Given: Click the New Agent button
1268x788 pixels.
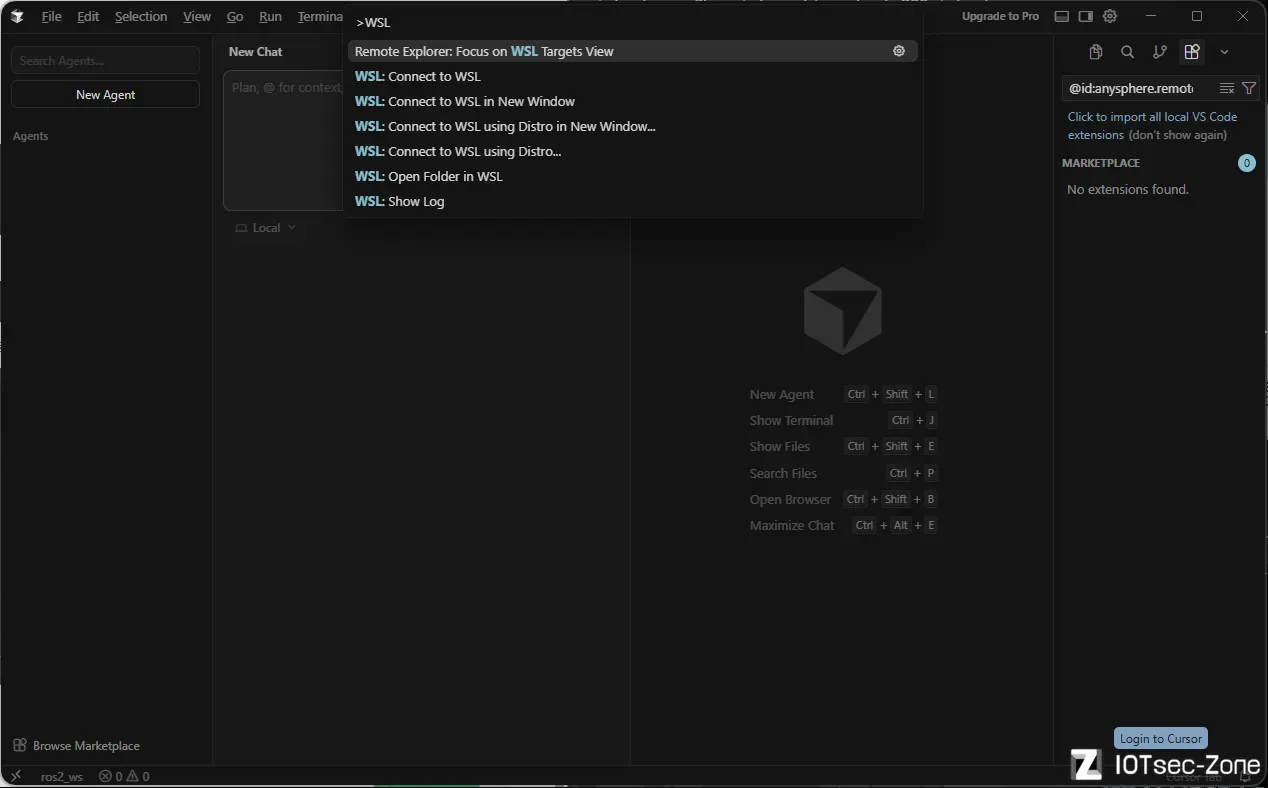Looking at the screenshot, I should point(105,94).
